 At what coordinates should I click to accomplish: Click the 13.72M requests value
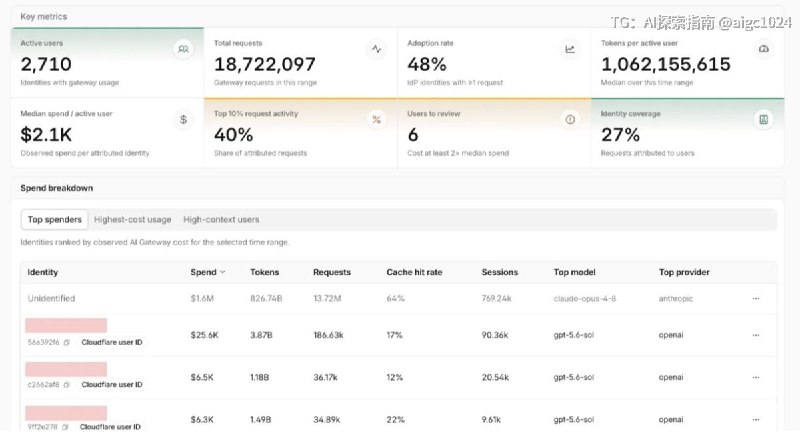point(327,298)
